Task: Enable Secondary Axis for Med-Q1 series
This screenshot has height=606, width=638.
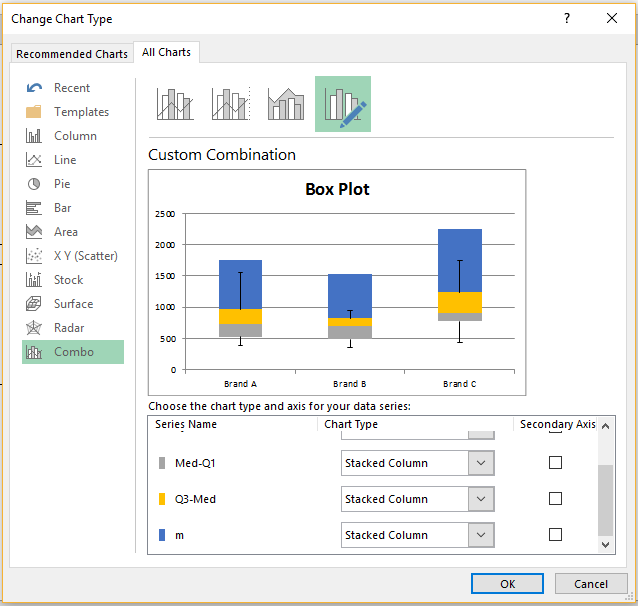Action: coord(555,462)
